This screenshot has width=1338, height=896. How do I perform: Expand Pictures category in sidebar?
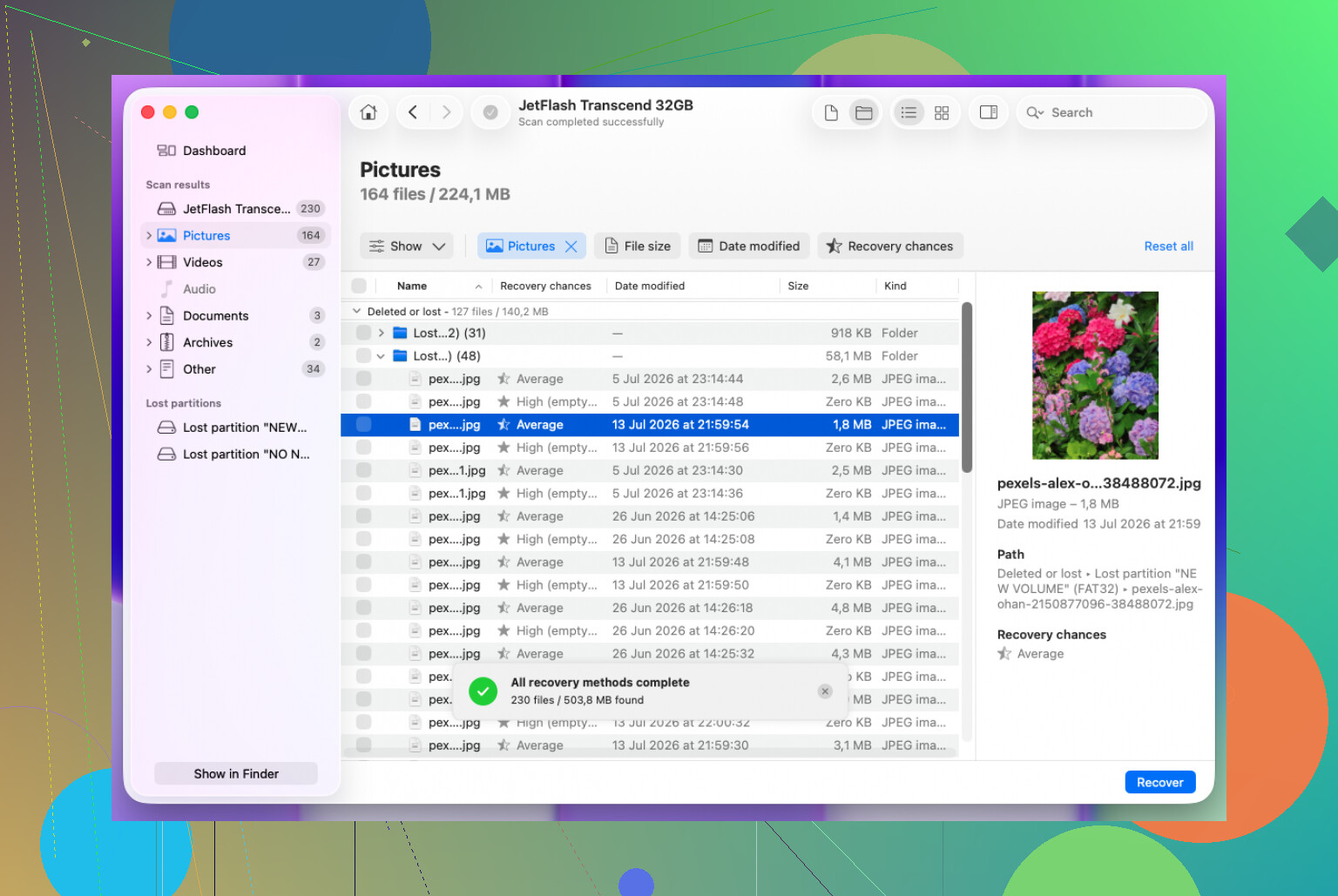pyautogui.click(x=149, y=236)
